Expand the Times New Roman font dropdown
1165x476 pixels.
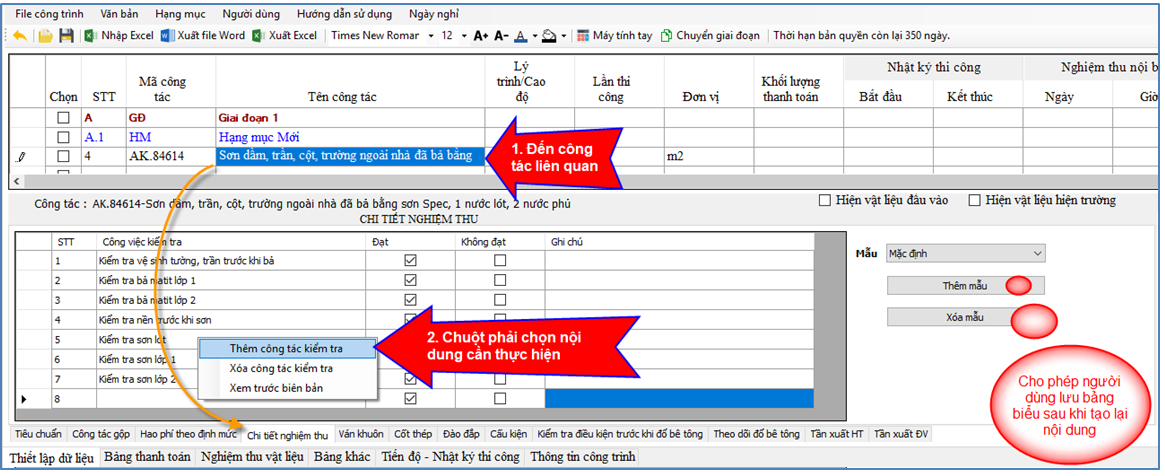tap(430, 36)
